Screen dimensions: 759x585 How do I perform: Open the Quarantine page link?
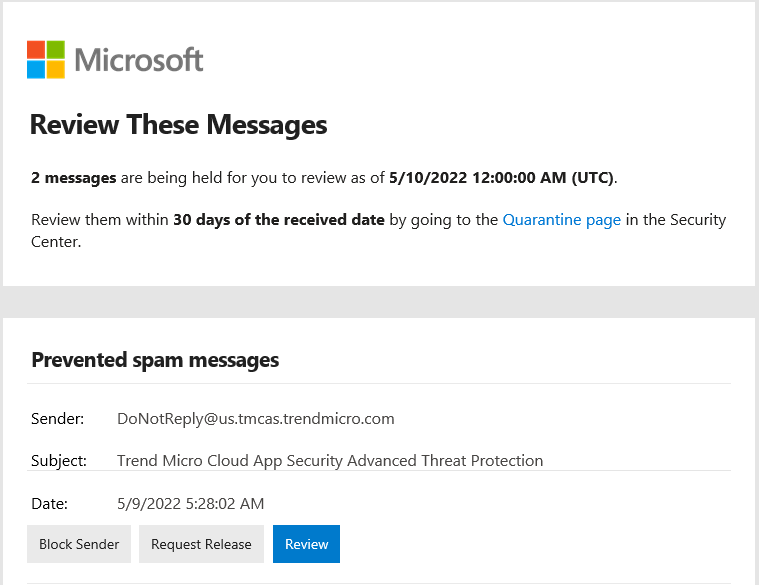562,220
